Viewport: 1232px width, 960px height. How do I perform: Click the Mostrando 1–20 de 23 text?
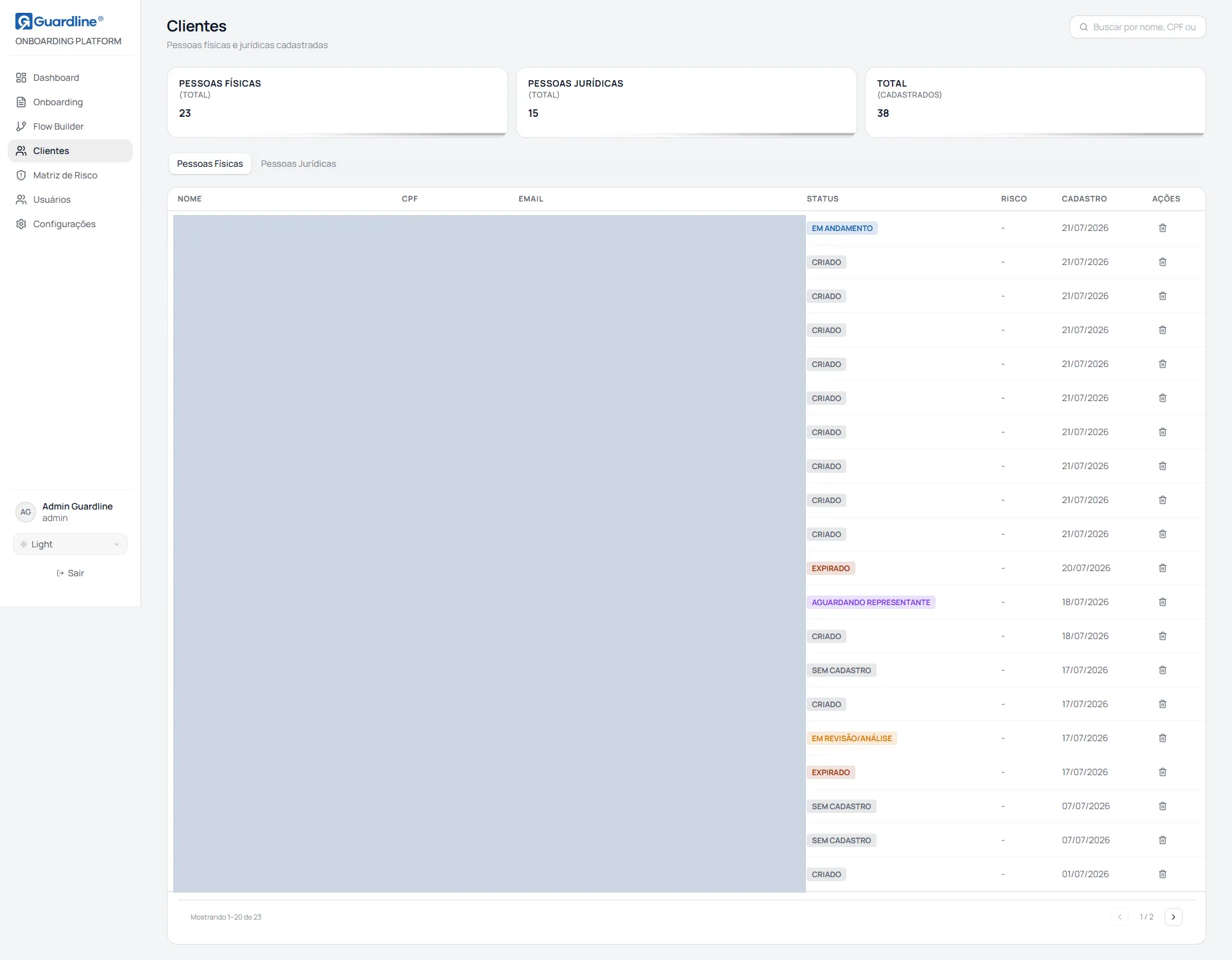tap(226, 917)
